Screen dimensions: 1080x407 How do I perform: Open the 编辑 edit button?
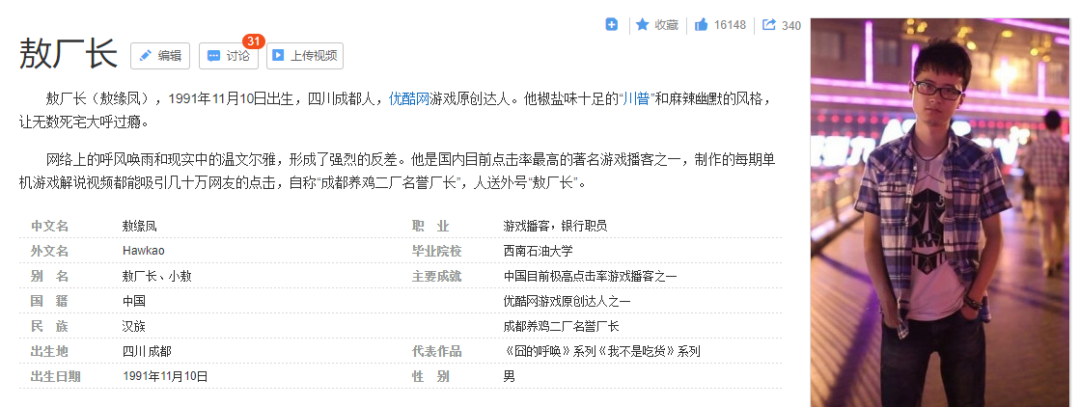tap(160, 56)
